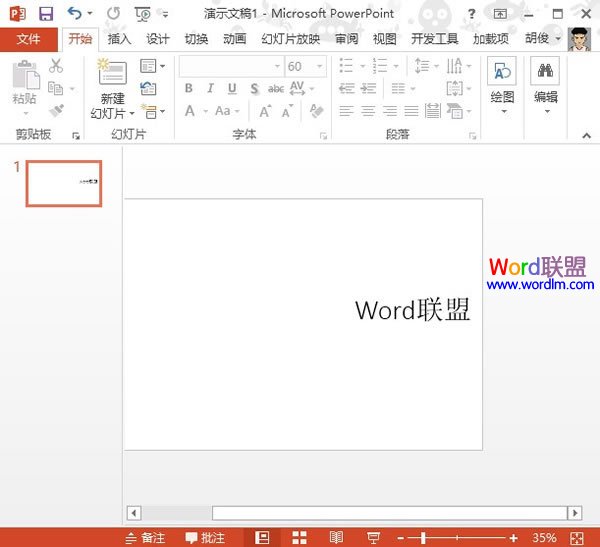
Task: Open Text Direction dropdown
Action: (458, 66)
